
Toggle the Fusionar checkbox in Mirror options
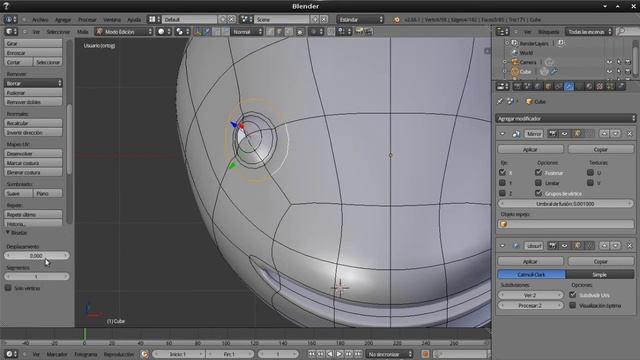coord(538,173)
